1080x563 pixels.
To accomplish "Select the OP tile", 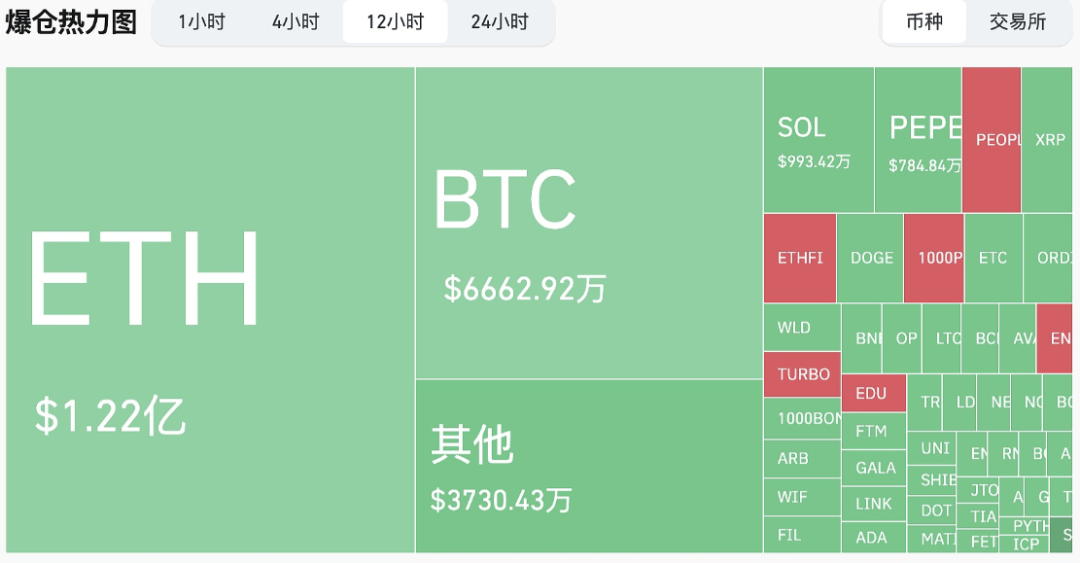I will point(902,338).
